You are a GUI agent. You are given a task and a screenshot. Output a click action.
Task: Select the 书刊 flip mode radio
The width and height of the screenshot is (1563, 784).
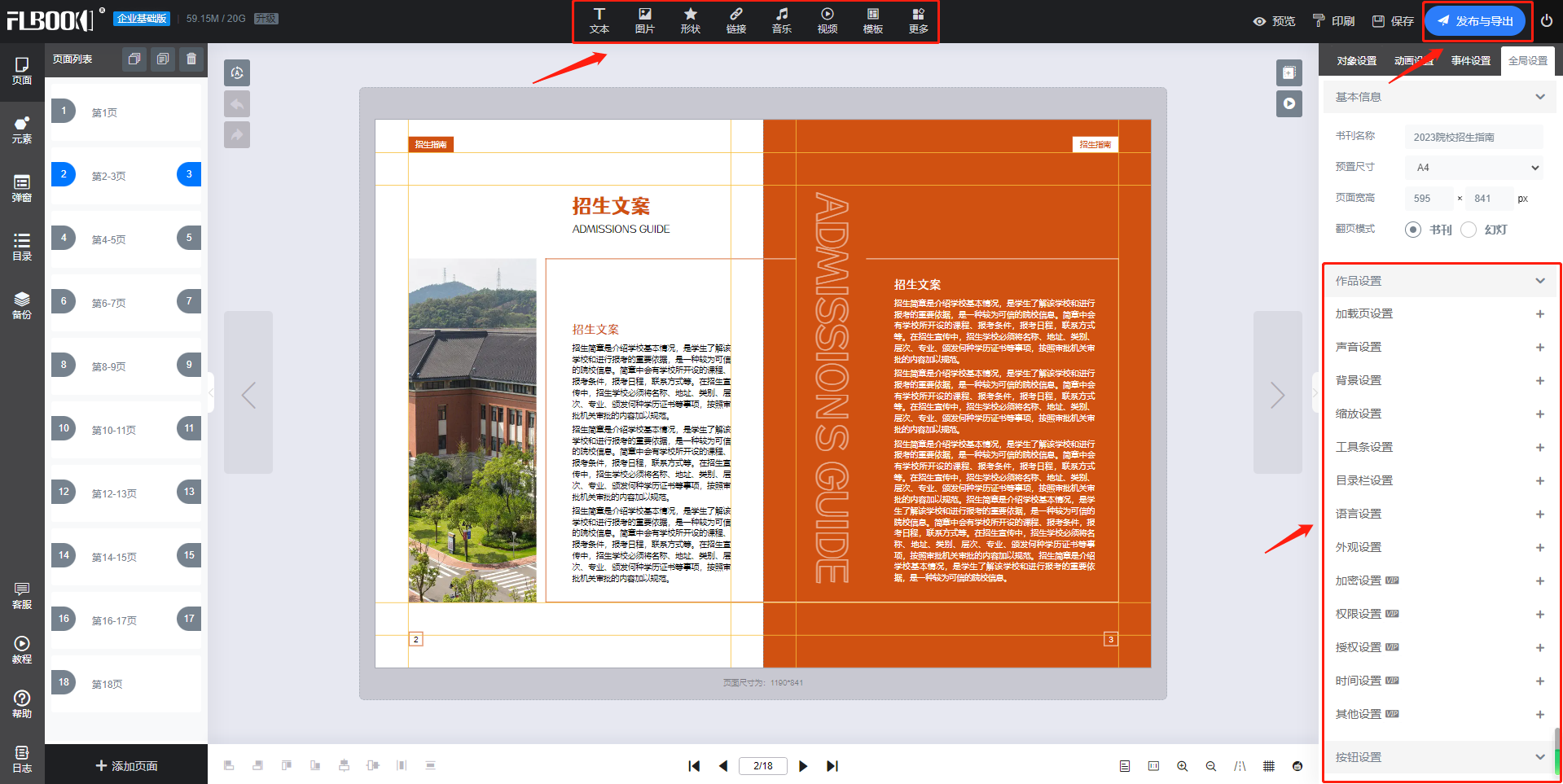[x=1413, y=230]
